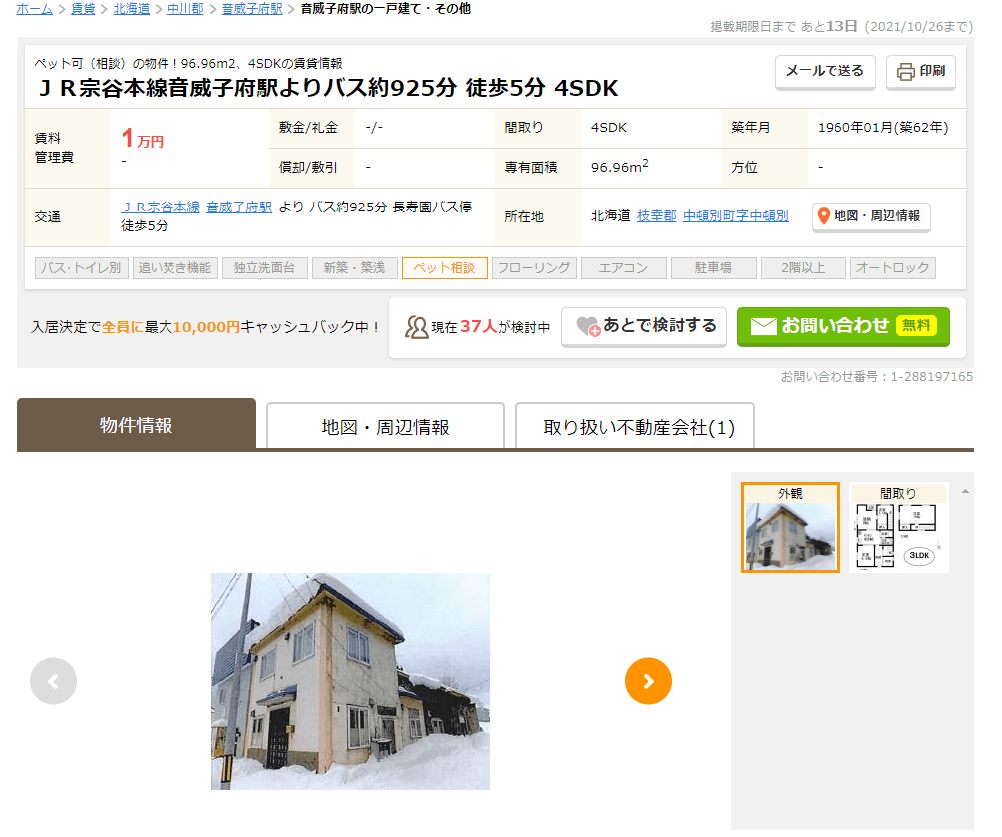This screenshot has width=1002, height=837.
Task: Go to the previous photo with the gray arrow
Action: [x=54, y=681]
